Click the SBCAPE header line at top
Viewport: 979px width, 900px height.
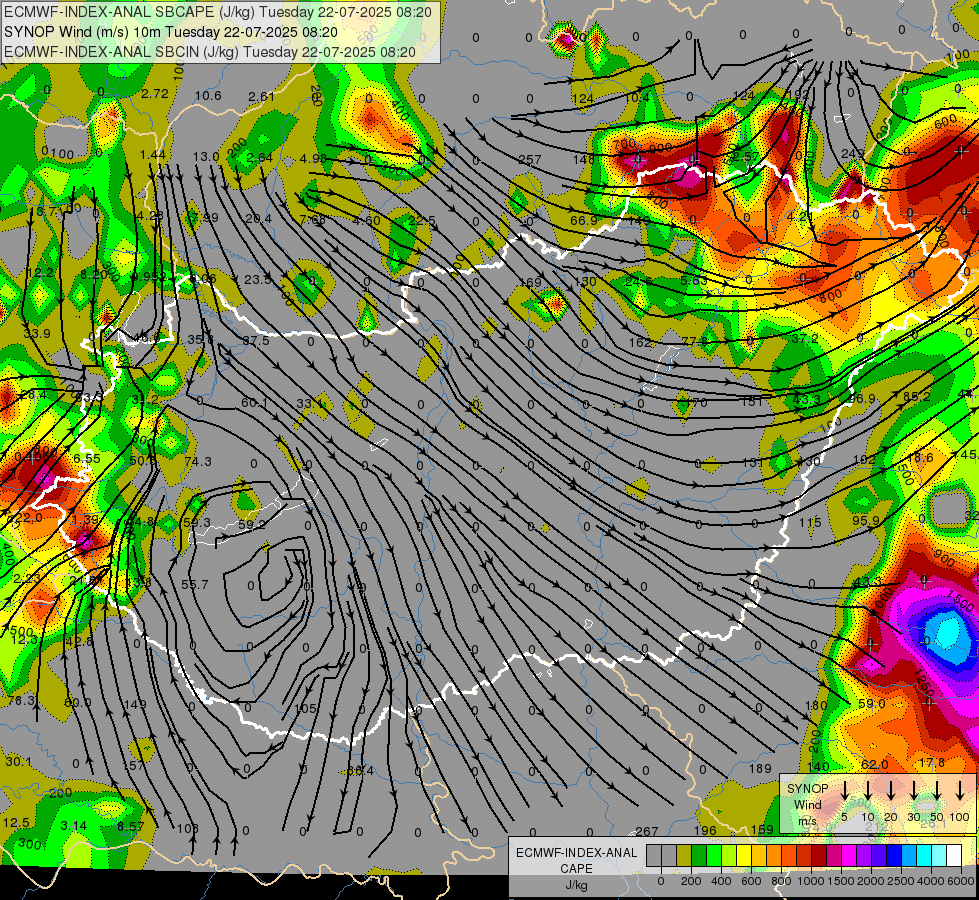point(217,11)
